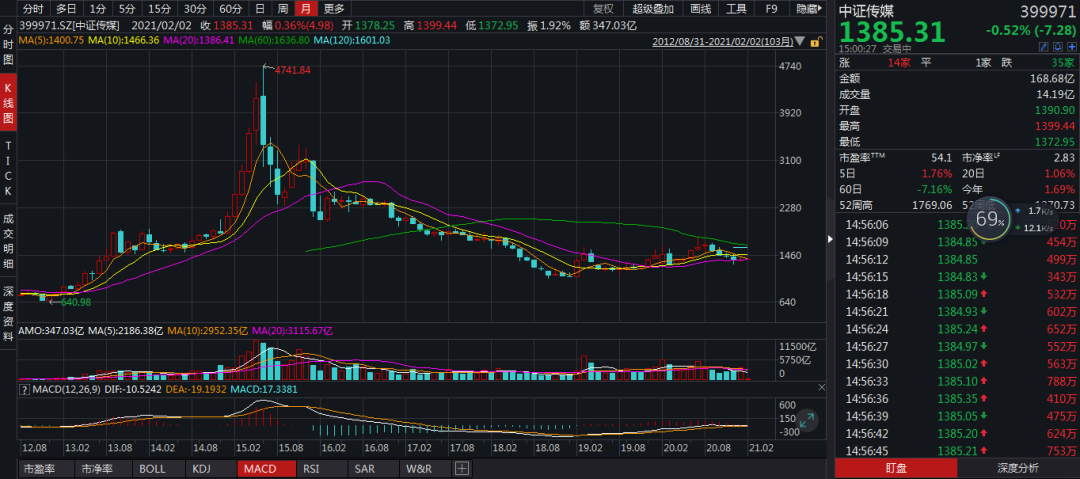Toggle the 超级叠加 overlay option
Screen dimensions: 1080x479
click(x=653, y=8)
